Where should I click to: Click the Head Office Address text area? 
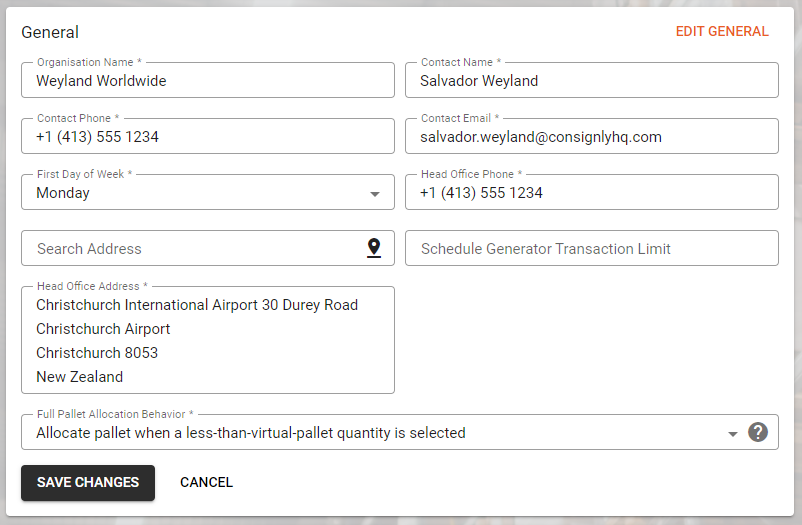click(208, 340)
